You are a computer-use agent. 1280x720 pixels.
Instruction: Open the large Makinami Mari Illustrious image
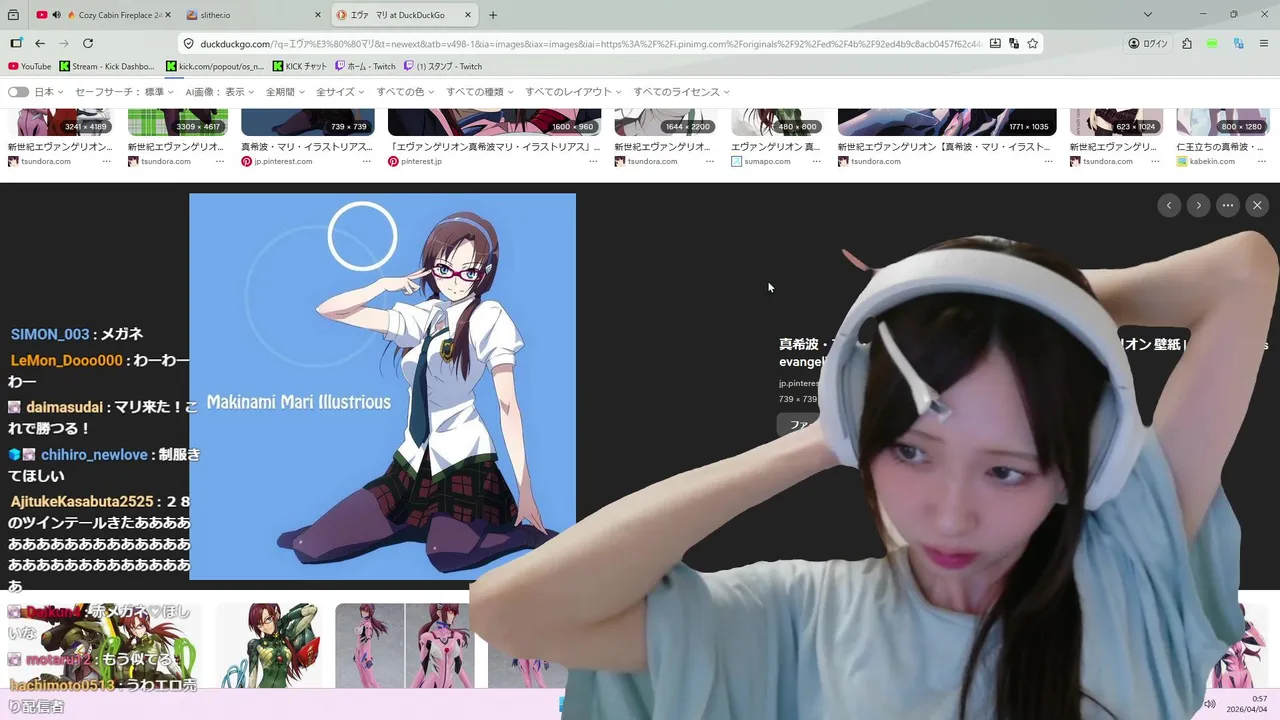[x=382, y=386]
